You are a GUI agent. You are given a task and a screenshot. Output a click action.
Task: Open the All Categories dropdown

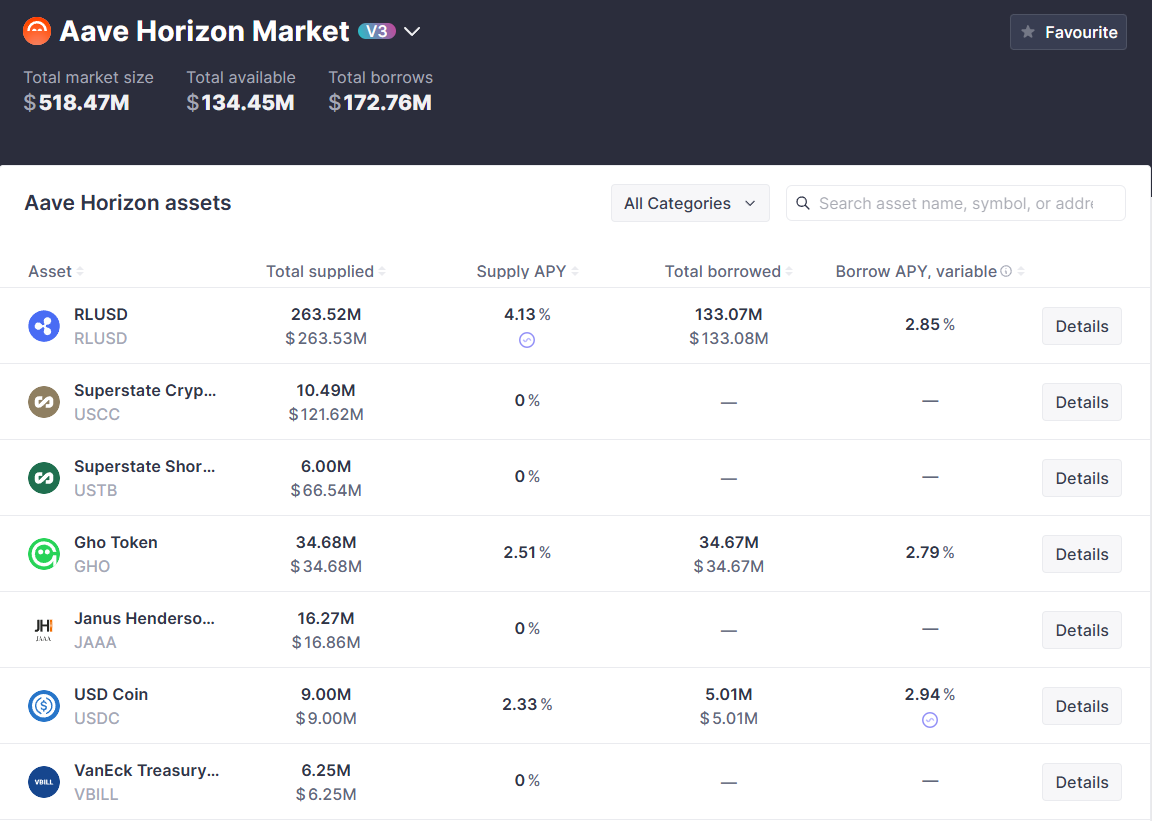click(x=690, y=204)
